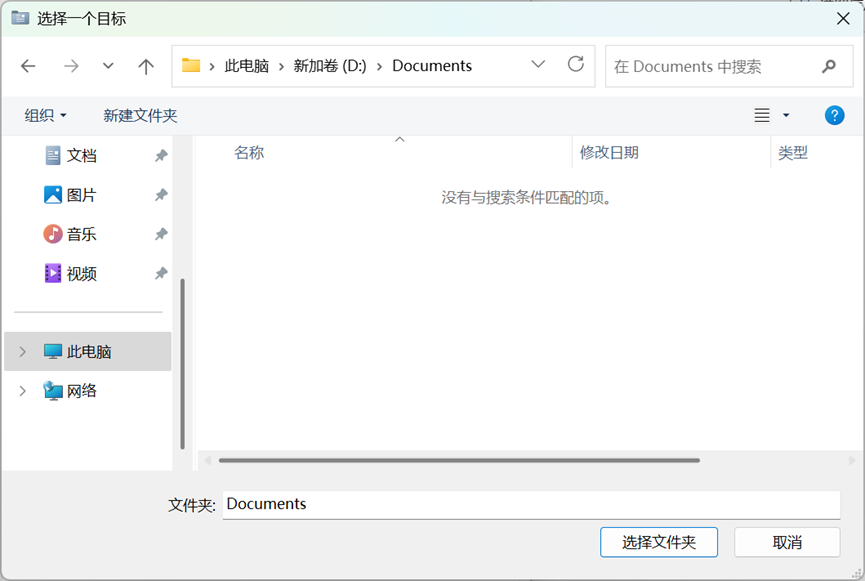Image resolution: width=865 pixels, height=581 pixels.
Task: Go up one folder level
Action: point(146,66)
